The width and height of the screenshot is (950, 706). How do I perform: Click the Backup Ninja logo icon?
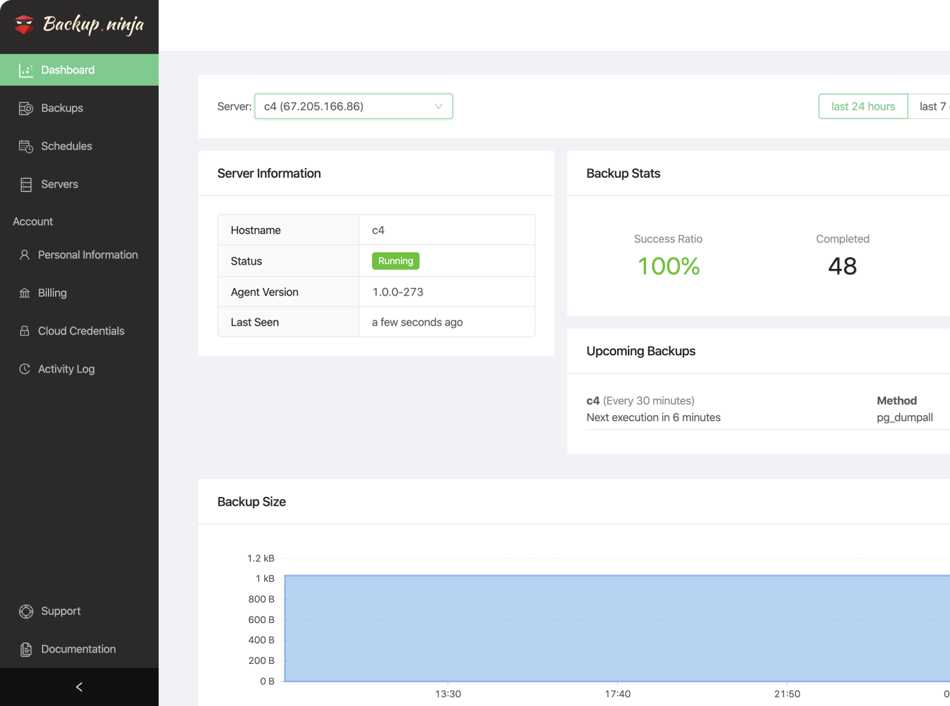pos(24,25)
